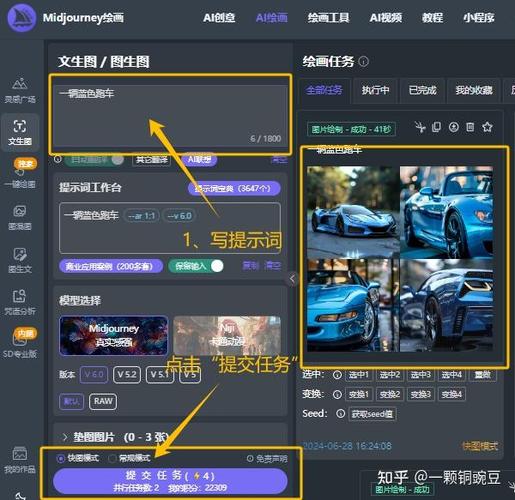Click the 免责声明 link
Image resolution: width=515 pixels, height=500 pixels.
click(267, 459)
